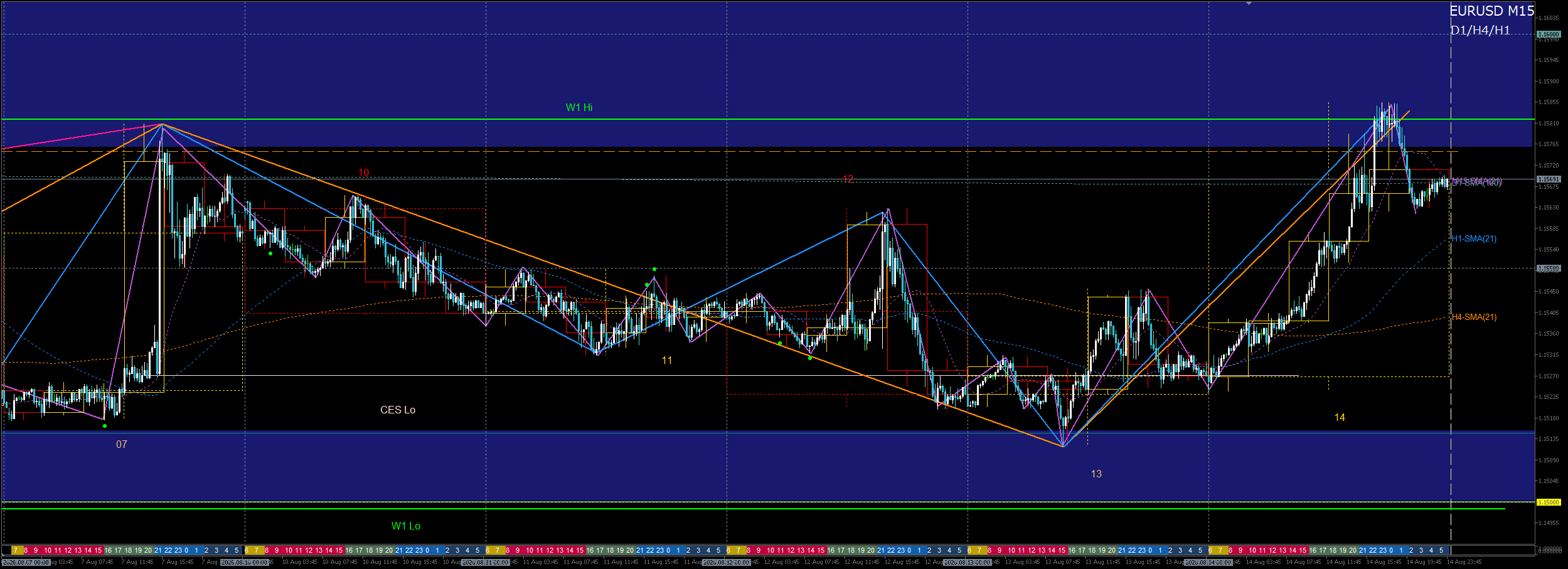Image resolution: width=1568 pixels, height=569 pixels.
Task: Click price scale value 1.15180
Action: (1549, 418)
